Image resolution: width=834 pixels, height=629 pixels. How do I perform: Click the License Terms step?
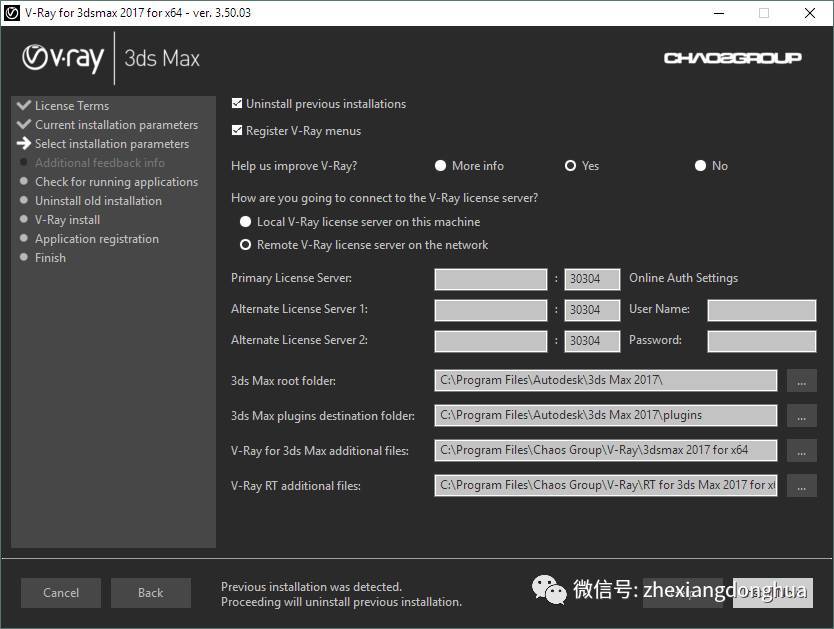(72, 106)
